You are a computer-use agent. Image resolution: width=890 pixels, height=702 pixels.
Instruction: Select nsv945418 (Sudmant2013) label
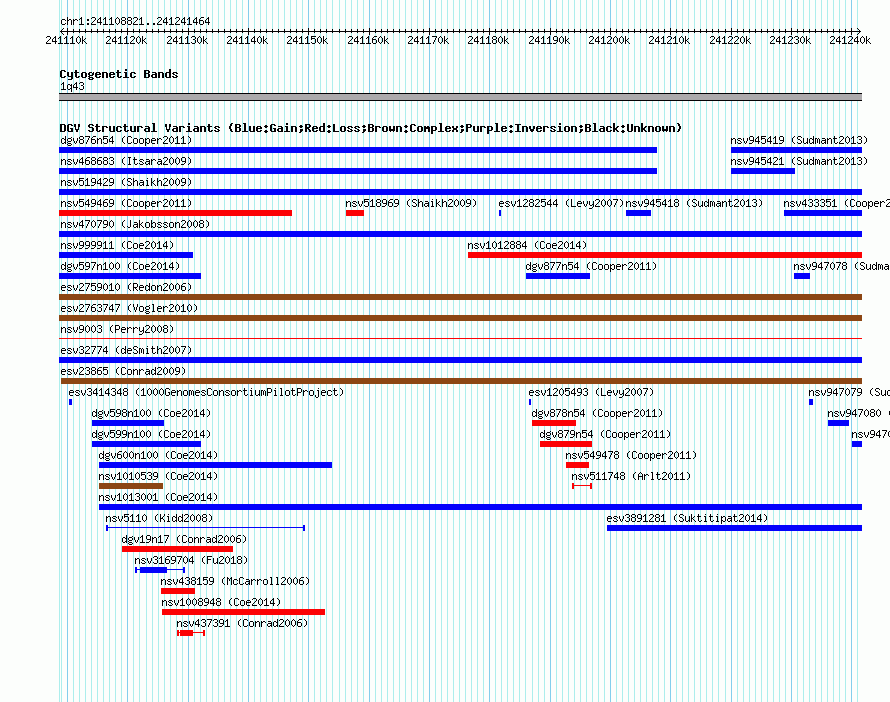[x=694, y=203]
